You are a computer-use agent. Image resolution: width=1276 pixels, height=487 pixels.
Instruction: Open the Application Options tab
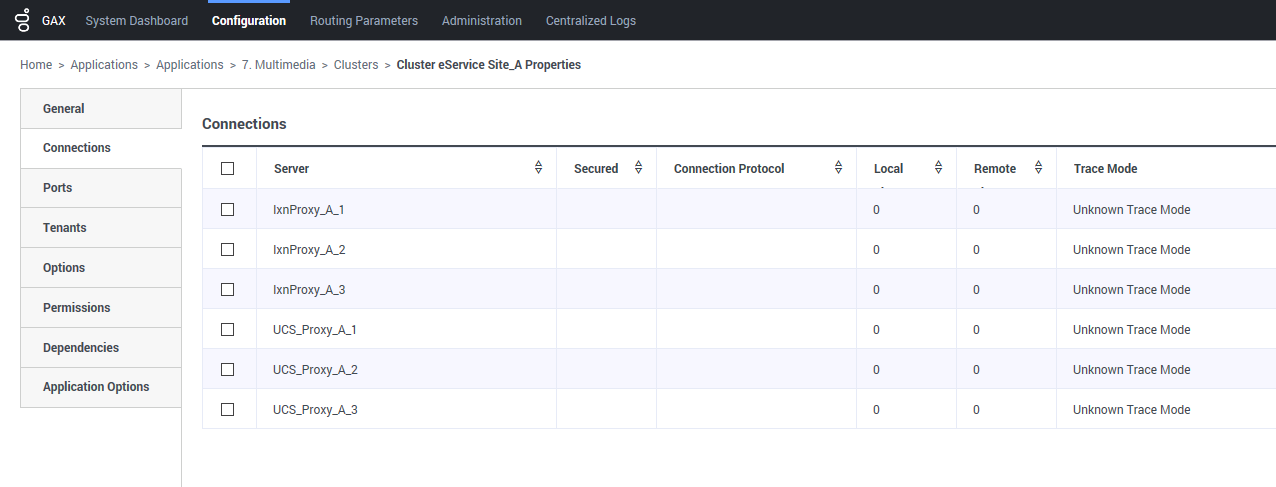tap(96, 387)
